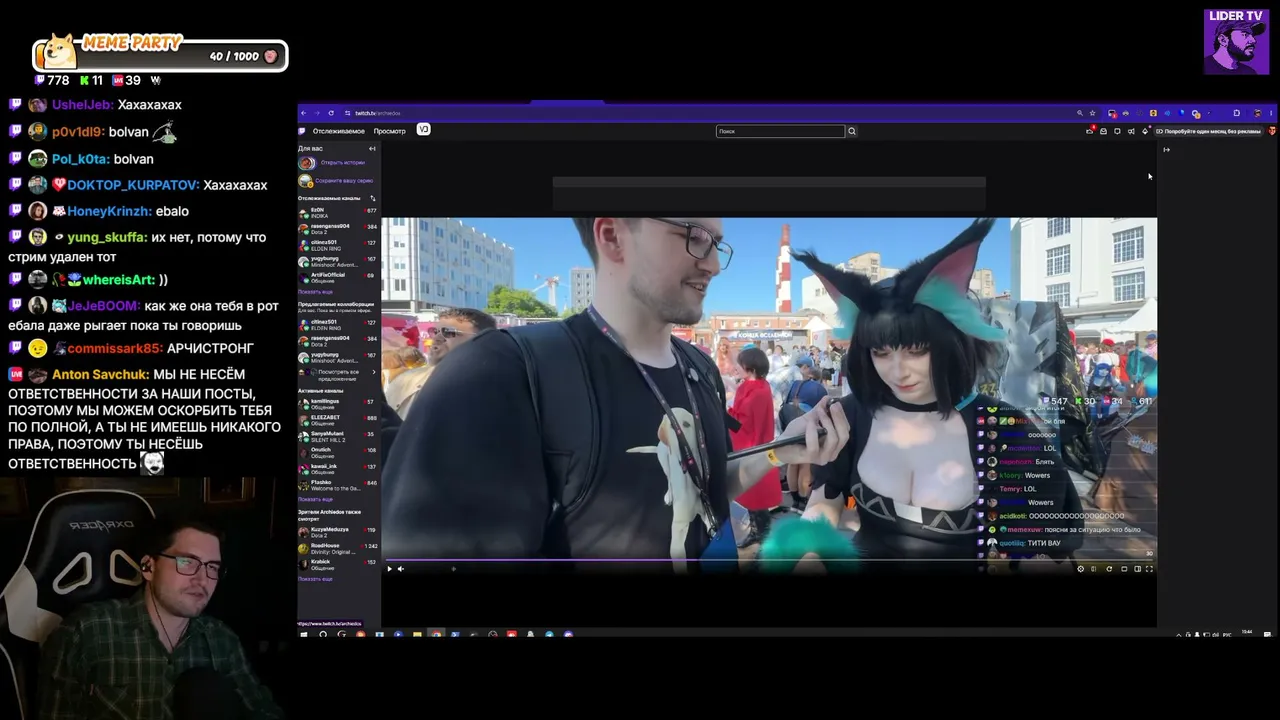
Task: Click the HoneyKrinzh chat username
Action: 109,212
